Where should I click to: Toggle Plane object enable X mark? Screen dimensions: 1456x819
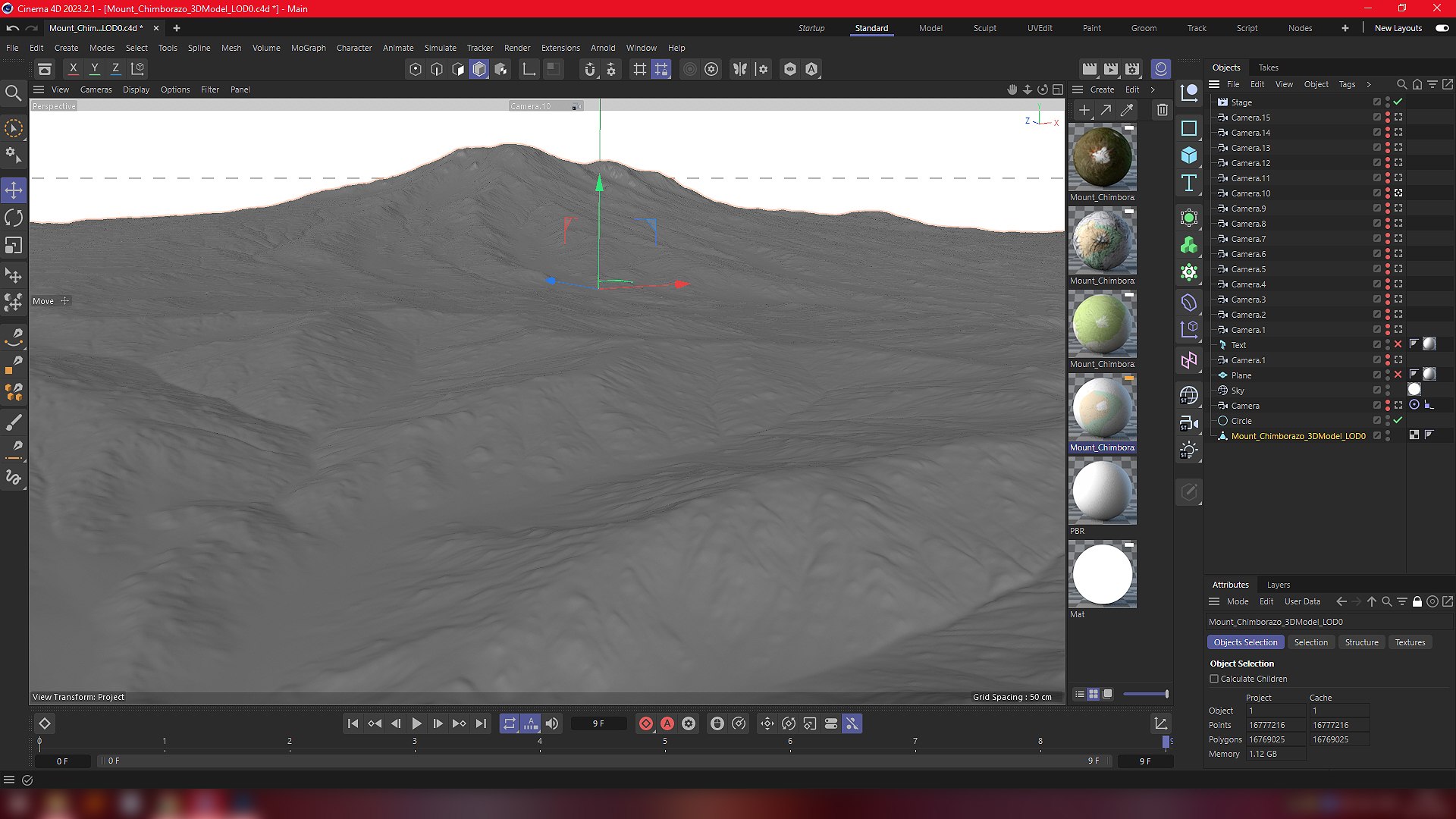pyautogui.click(x=1398, y=375)
